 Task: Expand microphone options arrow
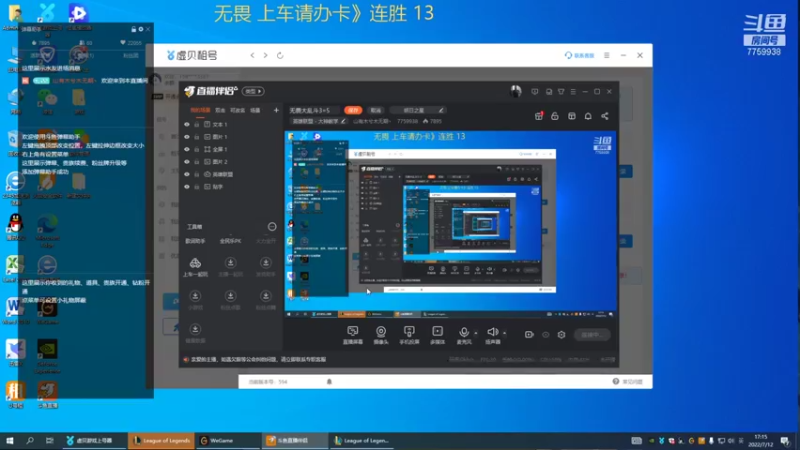(x=476, y=333)
